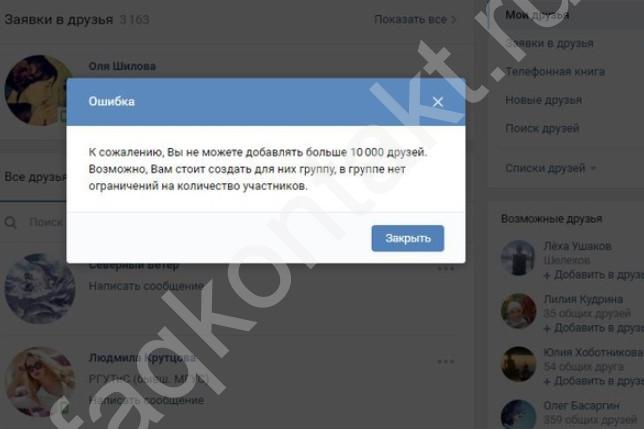Open Новые друзья in the side menu
Screen dimensions: 644x429
tap(543, 100)
